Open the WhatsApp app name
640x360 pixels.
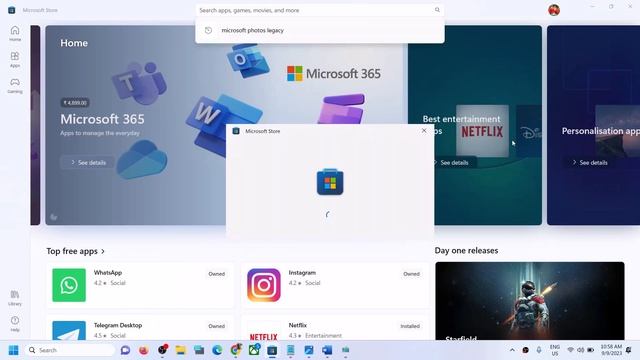108,273
